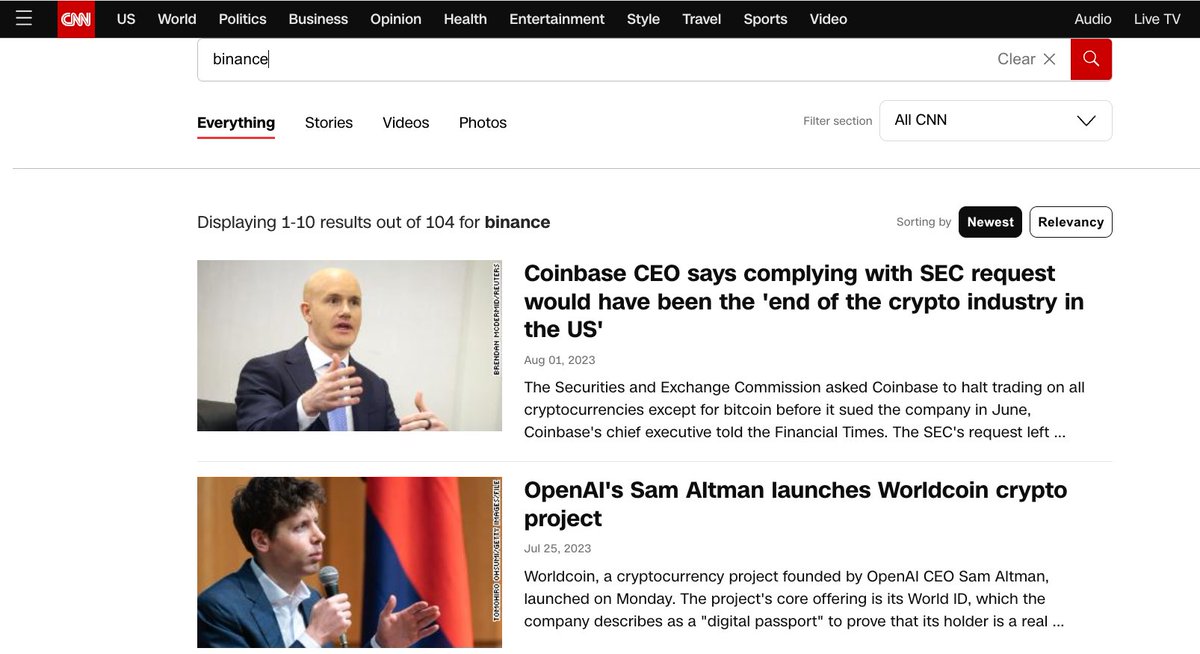
Task: Open Live TV
Action: point(1157,19)
